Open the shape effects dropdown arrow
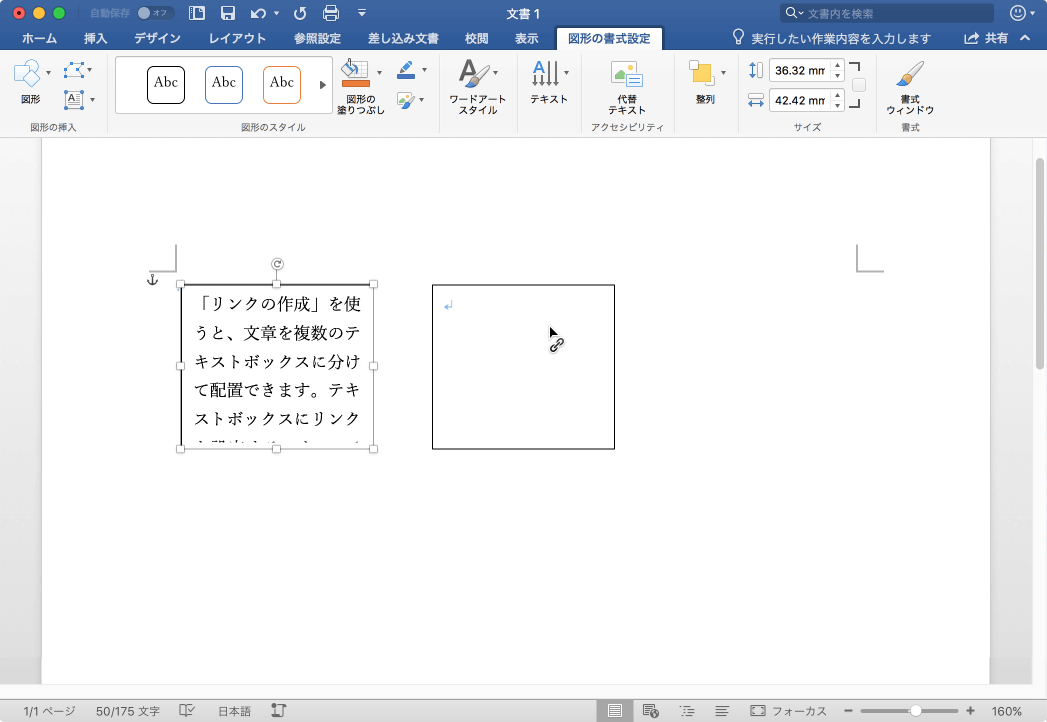1047x722 pixels. [x=422, y=100]
